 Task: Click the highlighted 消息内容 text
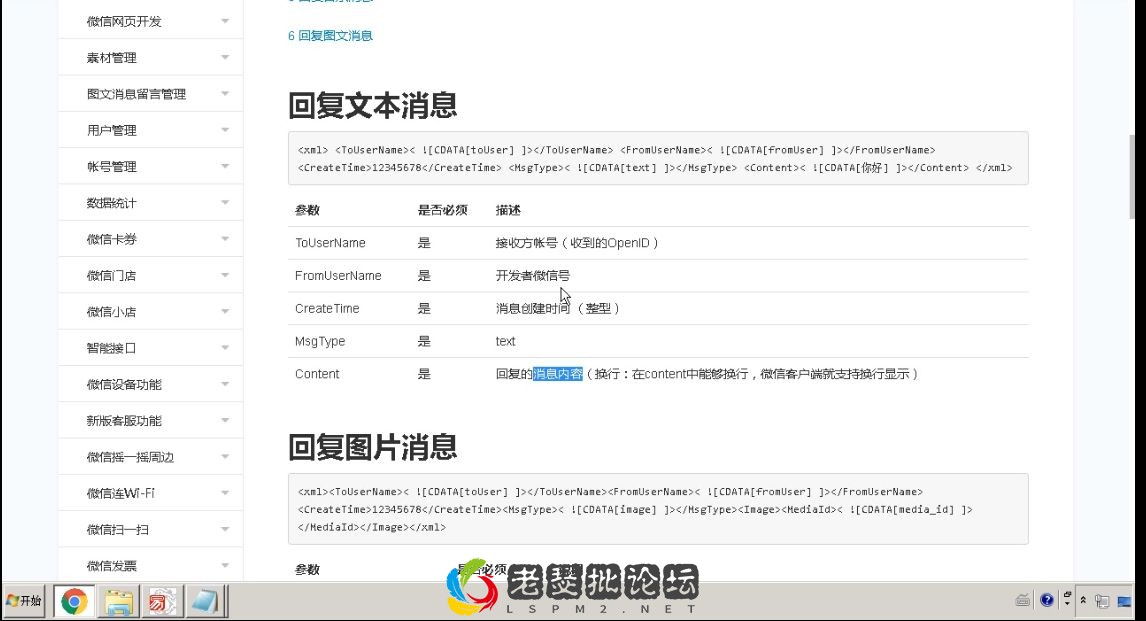558,374
